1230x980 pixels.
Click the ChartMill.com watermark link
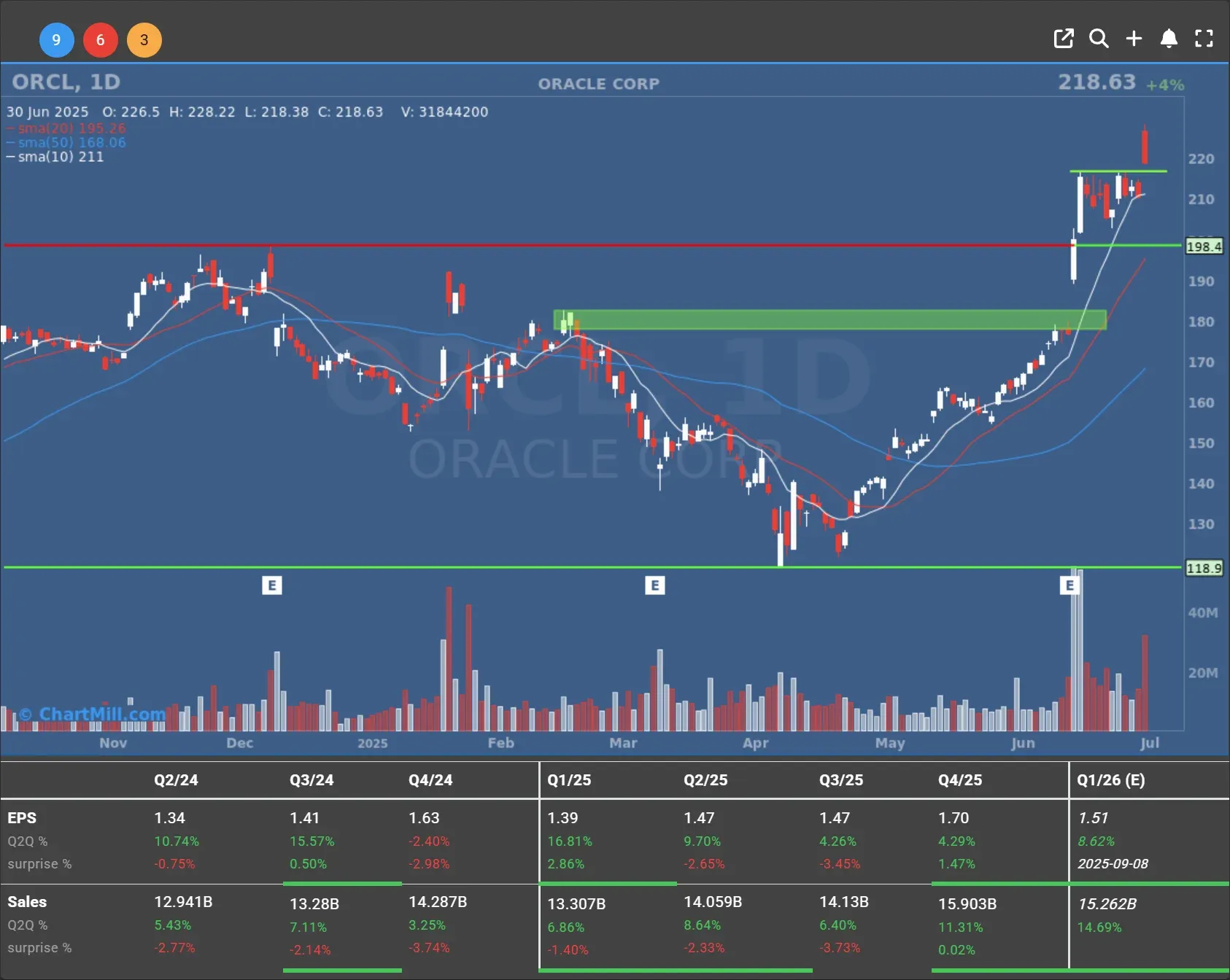[93, 714]
